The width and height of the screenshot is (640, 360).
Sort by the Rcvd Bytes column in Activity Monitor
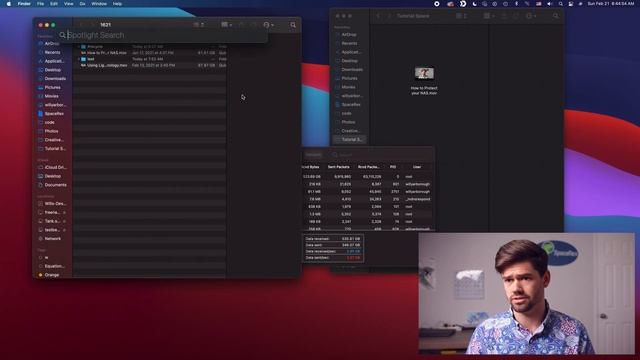[x=311, y=167]
